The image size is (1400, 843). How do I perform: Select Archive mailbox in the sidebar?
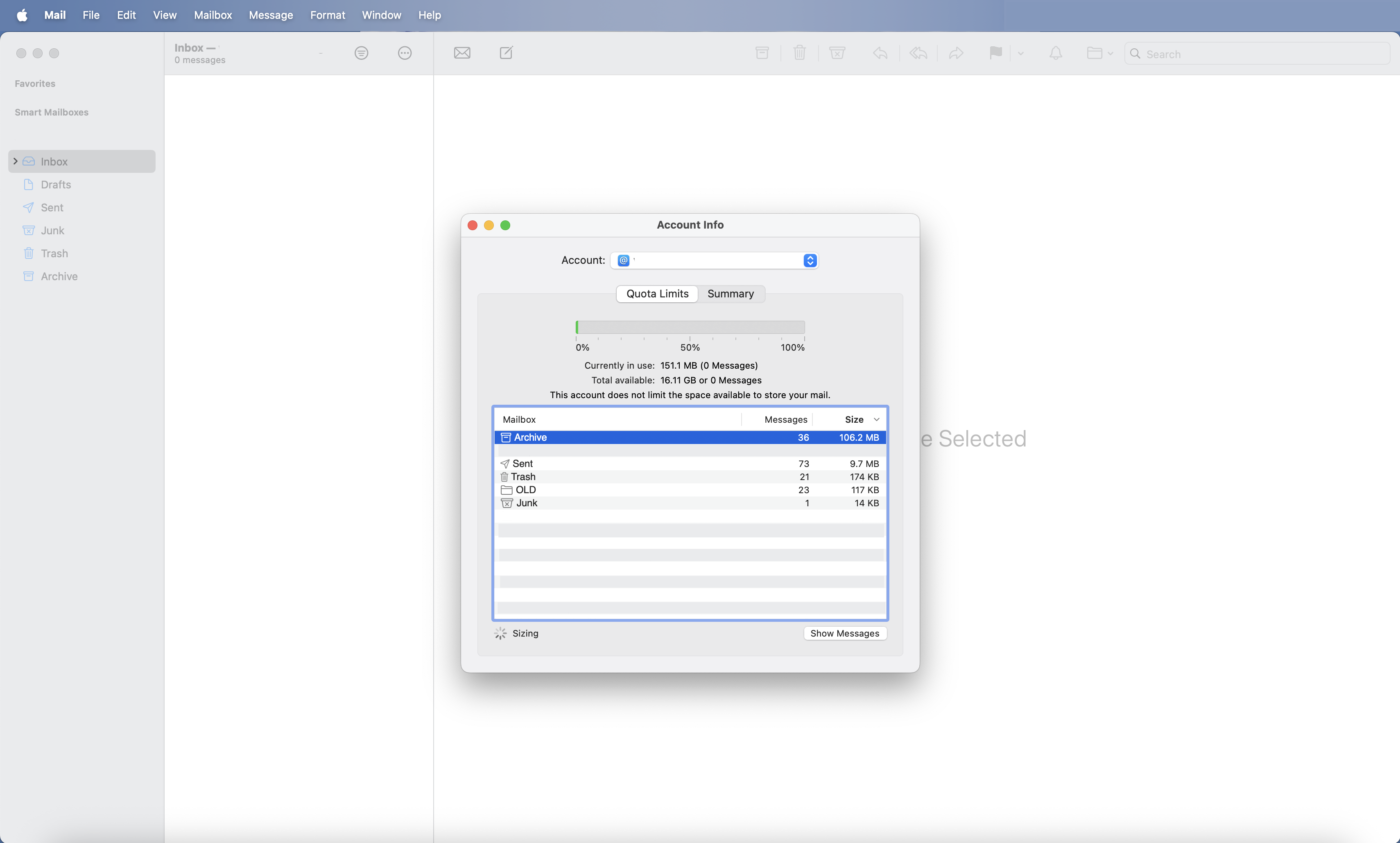click(82, 276)
